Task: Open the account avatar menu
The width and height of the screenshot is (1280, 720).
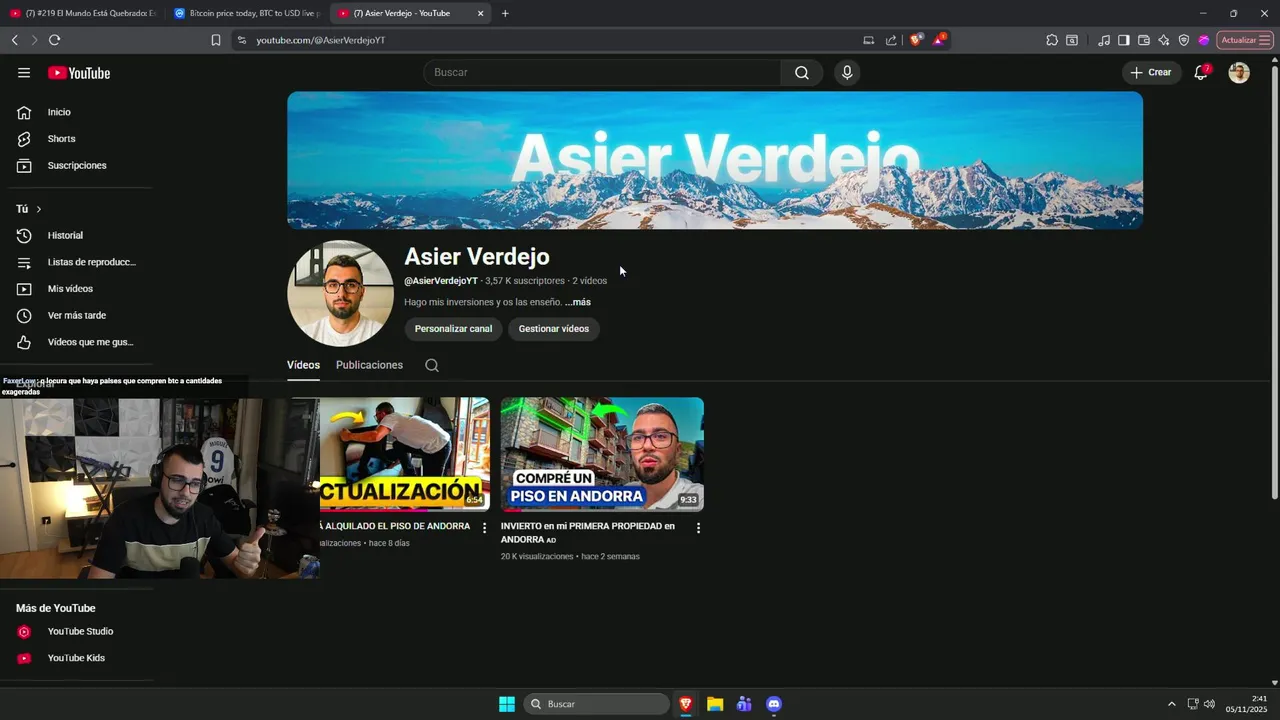Action: point(1239,72)
